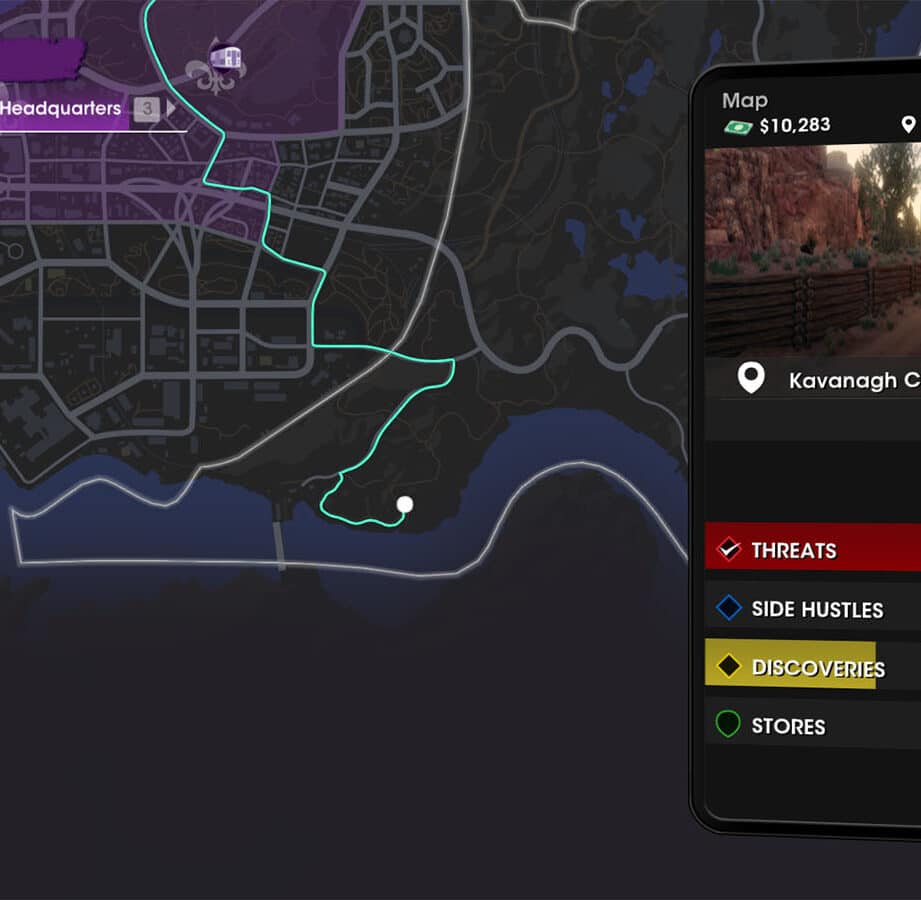921x900 pixels.
Task: Click the green cash icon
Action: [738, 127]
